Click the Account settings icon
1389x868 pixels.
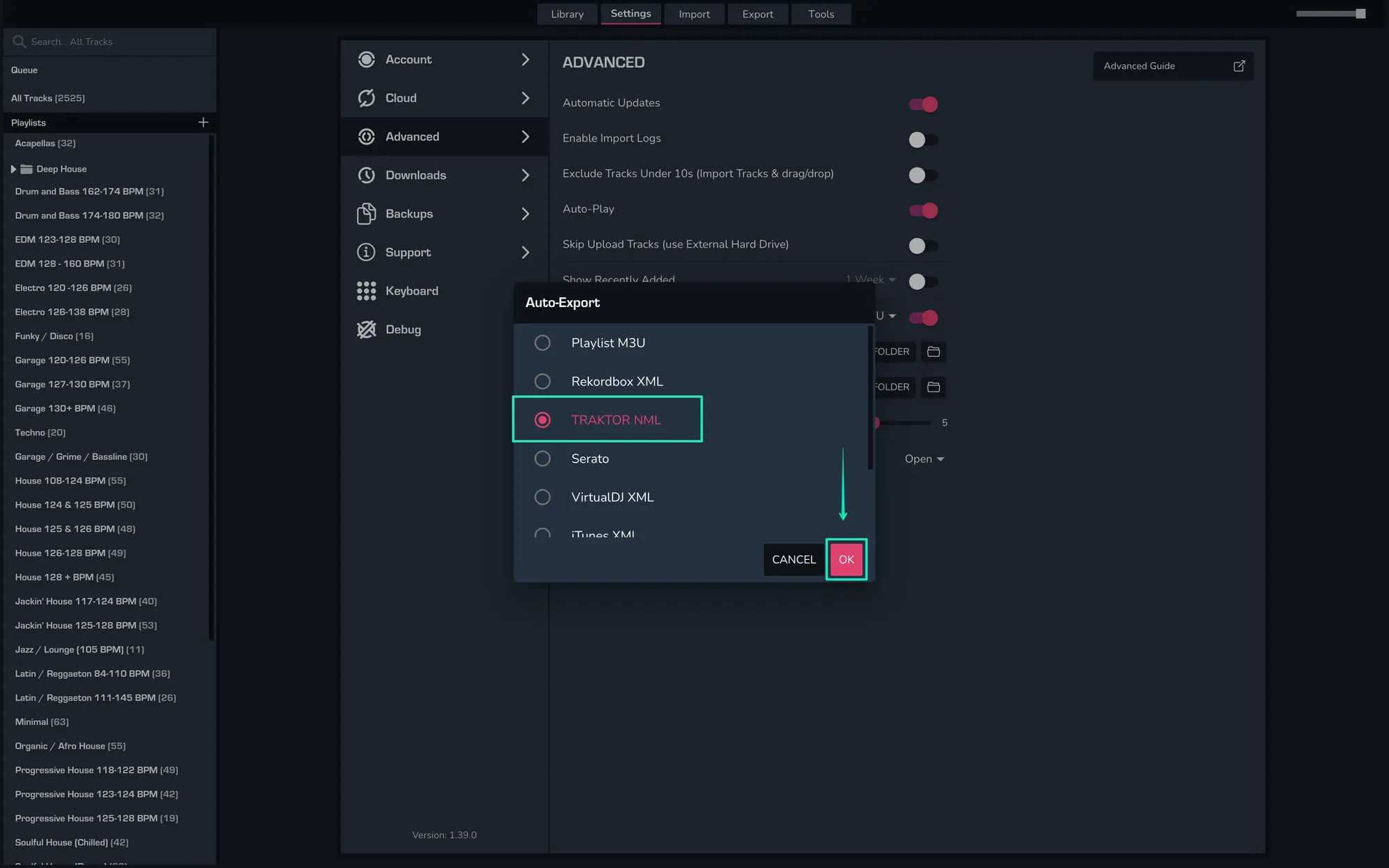(x=366, y=60)
